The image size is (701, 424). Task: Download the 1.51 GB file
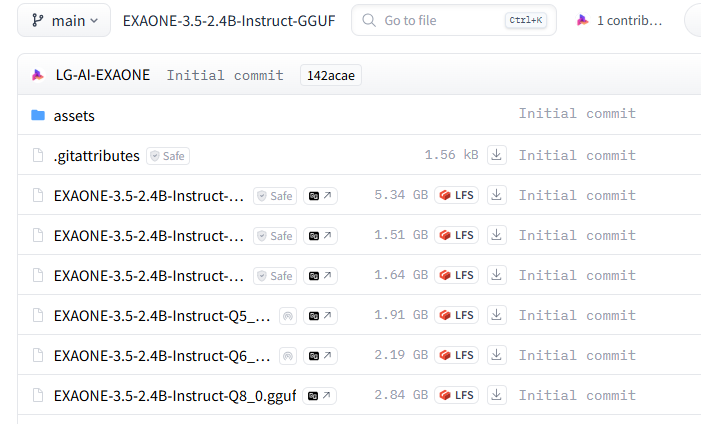point(496,235)
